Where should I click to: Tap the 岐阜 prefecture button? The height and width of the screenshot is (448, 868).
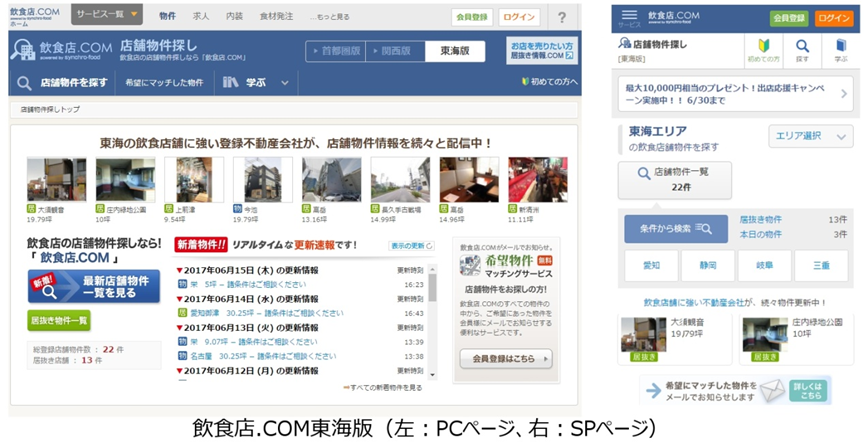(764, 266)
